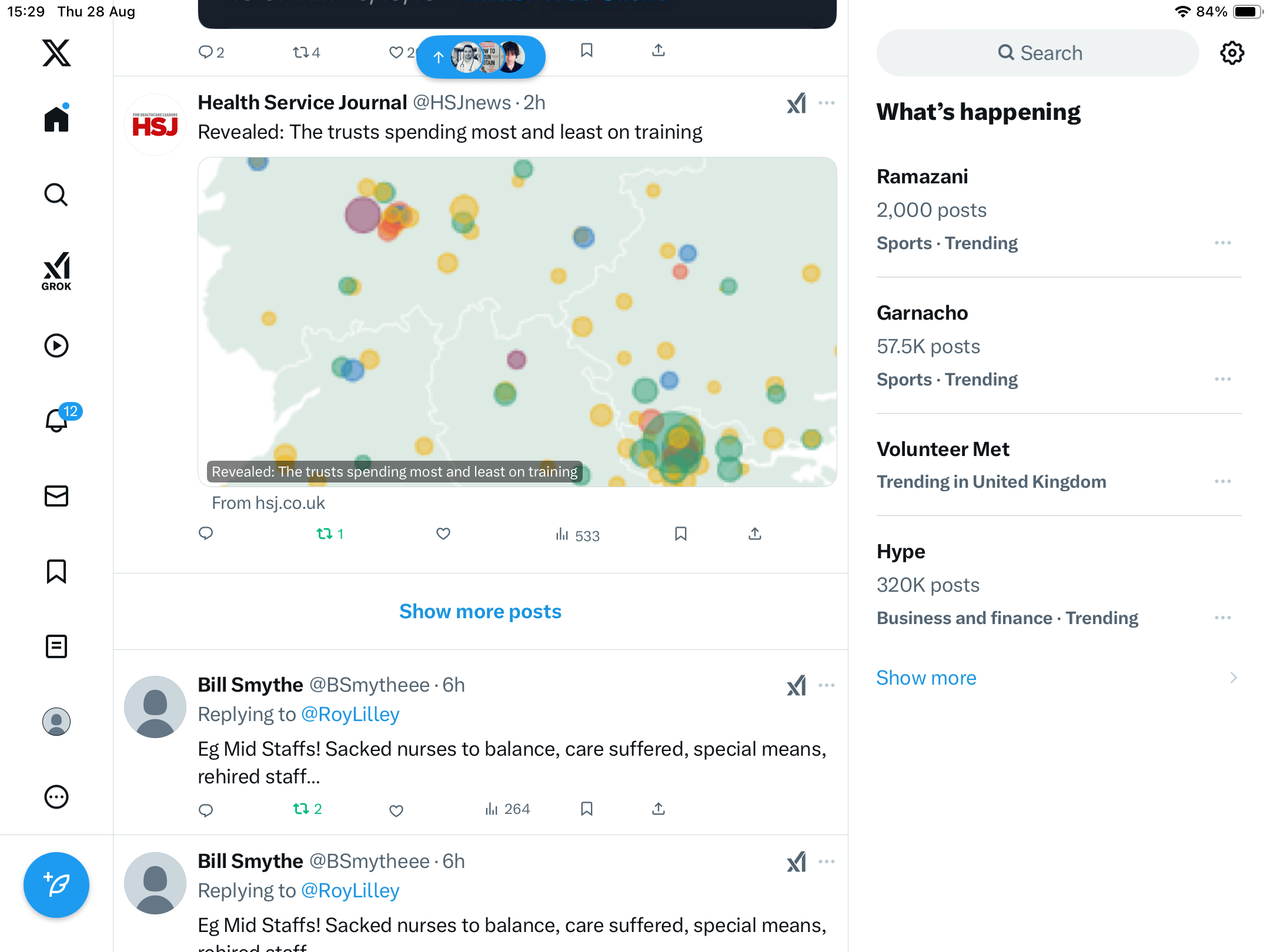Screen dimensions: 1270x952
Task: Share the Health Service Journal post
Action: [x=755, y=534]
